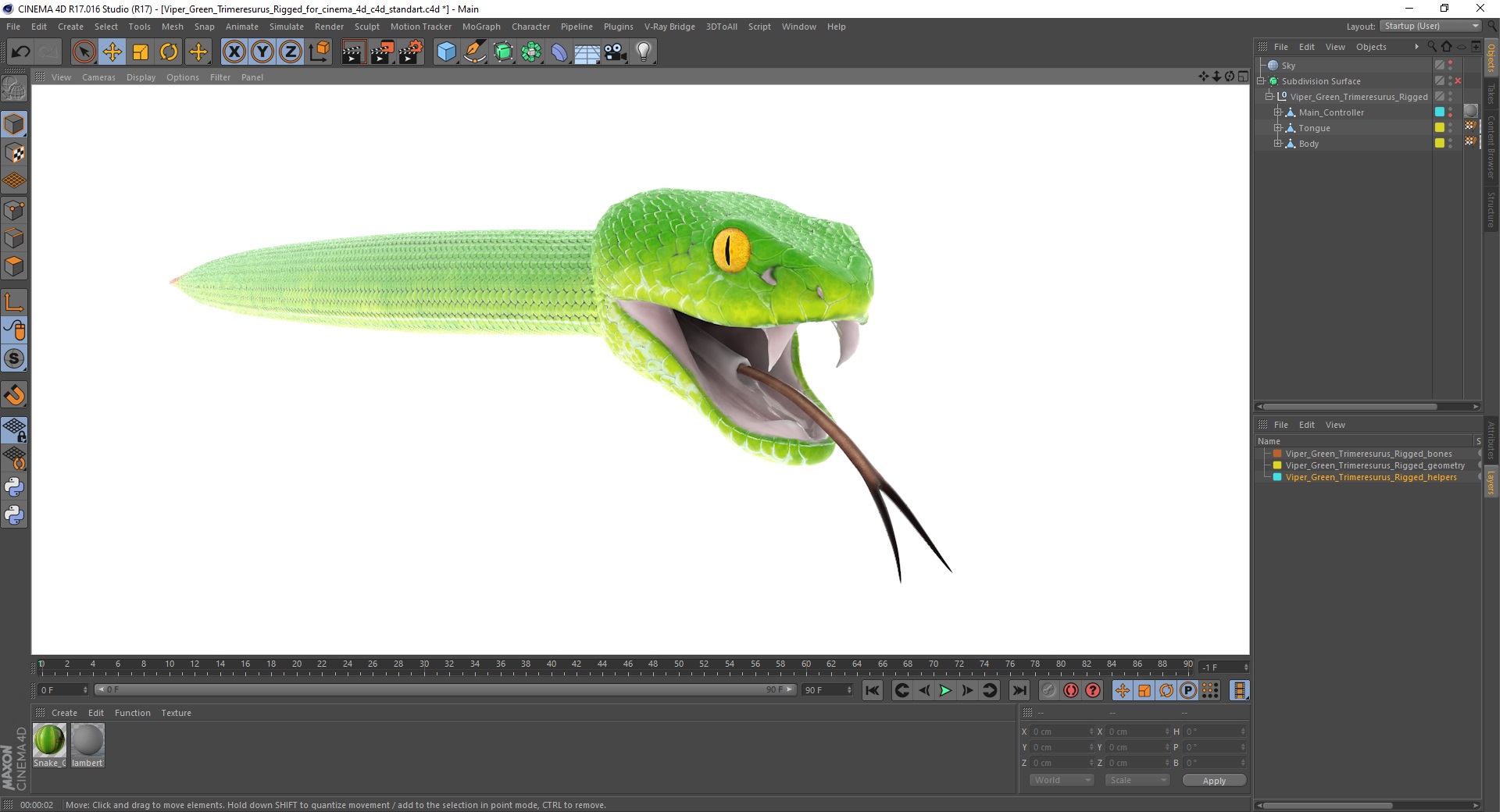Screen dimensions: 1503x812
Task: Toggle Sky visibility dots
Action: (x=1451, y=66)
